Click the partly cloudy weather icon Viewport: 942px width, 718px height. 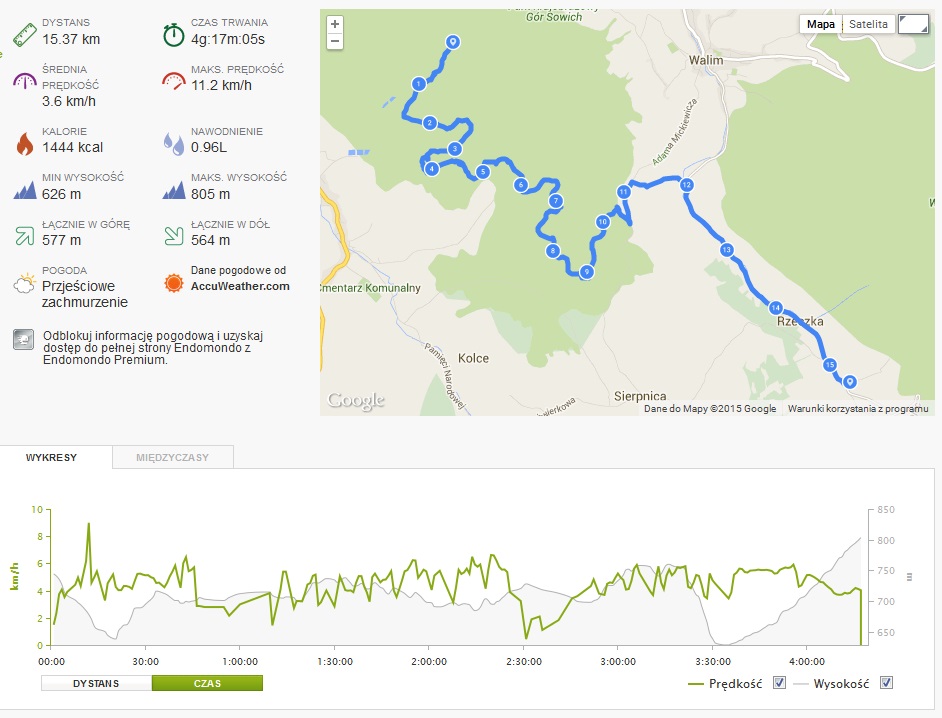tap(24, 283)
